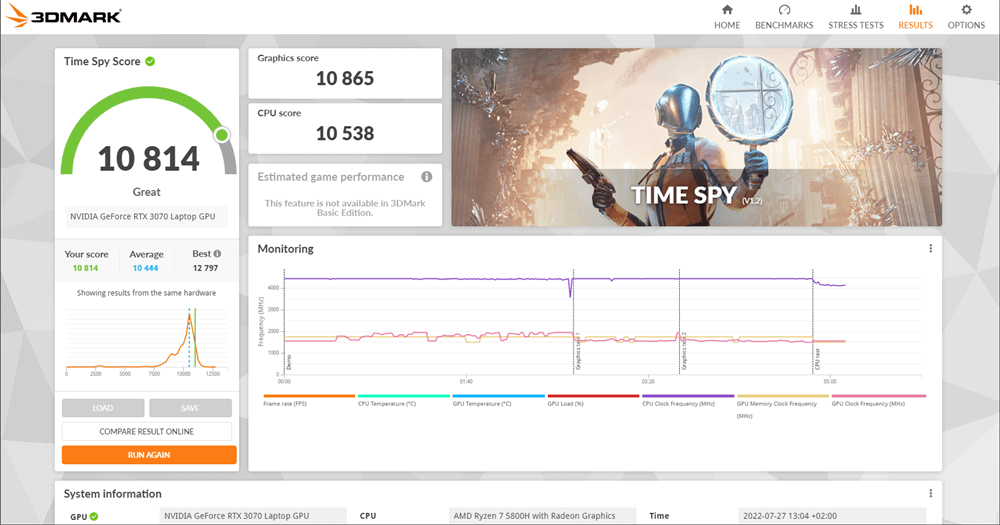Click the Save button
The image size is (1000, 525).
point(190,408)
